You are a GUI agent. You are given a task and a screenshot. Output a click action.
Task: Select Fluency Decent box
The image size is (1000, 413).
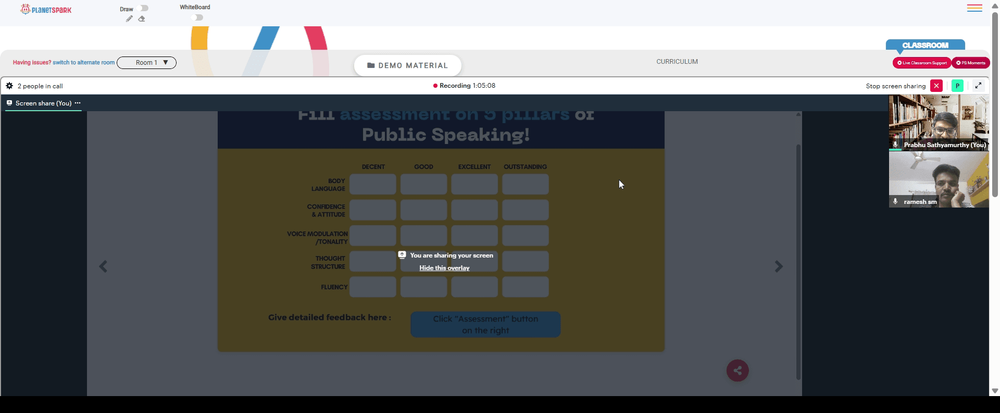(x=372, y=287)
